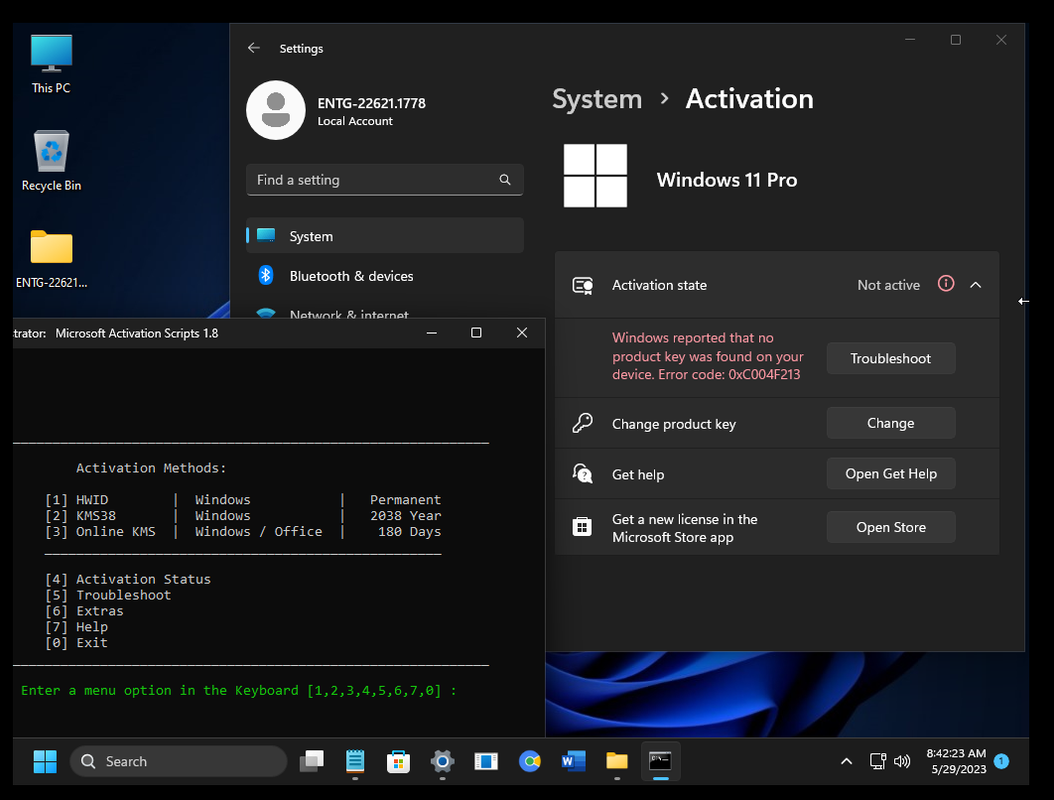1054x800 pixels.
Task: Open File Explorer from the taskbar
Action: (617, 761)
